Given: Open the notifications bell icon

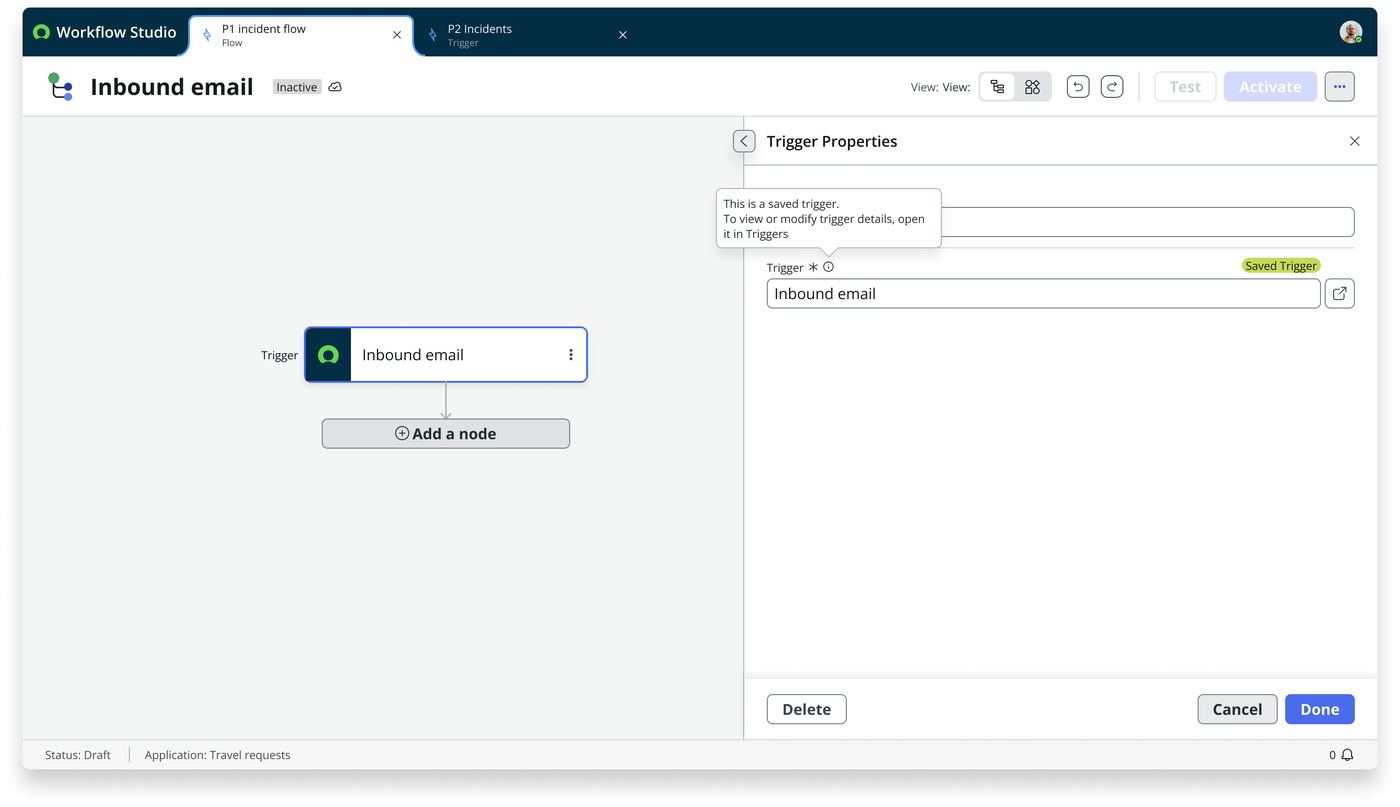Looking at the screenshot, I should pos(1347,755).
